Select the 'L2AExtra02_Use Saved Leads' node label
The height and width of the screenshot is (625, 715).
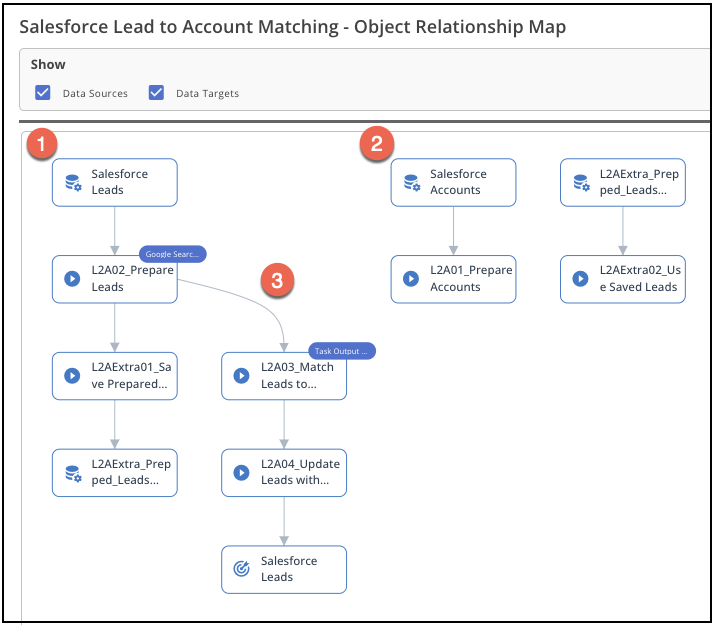(640, 279)
